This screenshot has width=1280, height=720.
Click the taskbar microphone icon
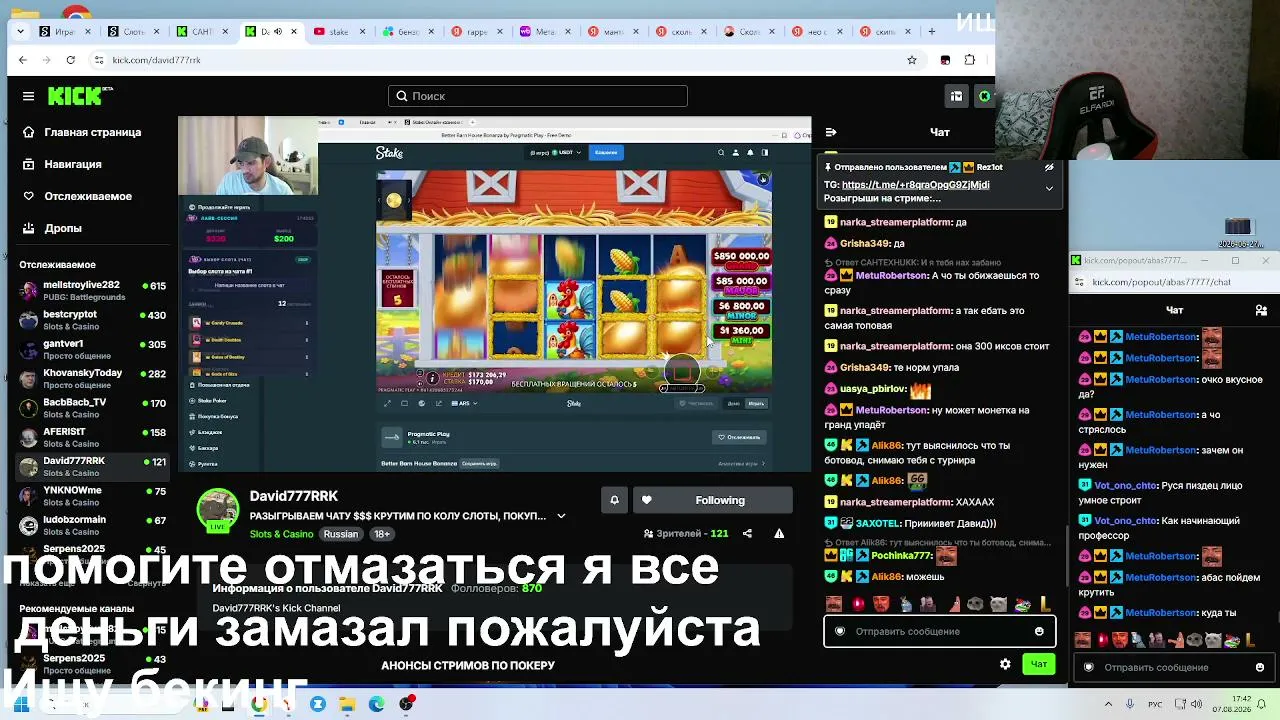pos(1130,704)
